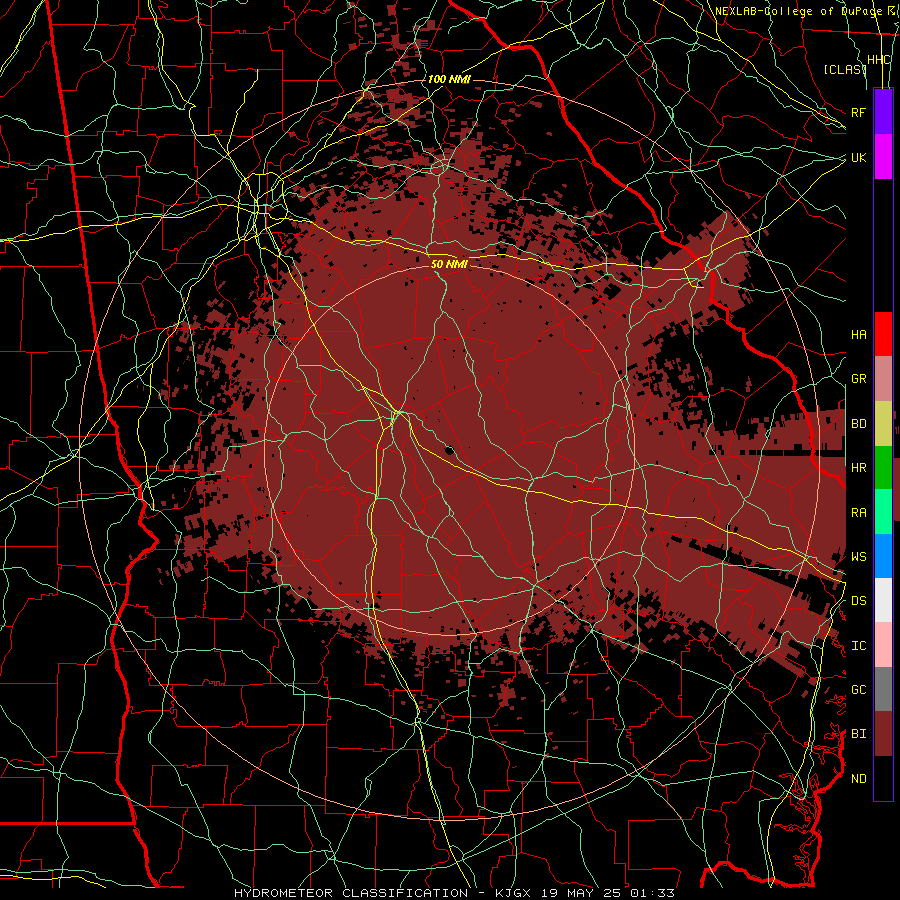Select the BI legend label
Image resolution: width=900 pixels, height=900 pixels.
tap(858, 734)
